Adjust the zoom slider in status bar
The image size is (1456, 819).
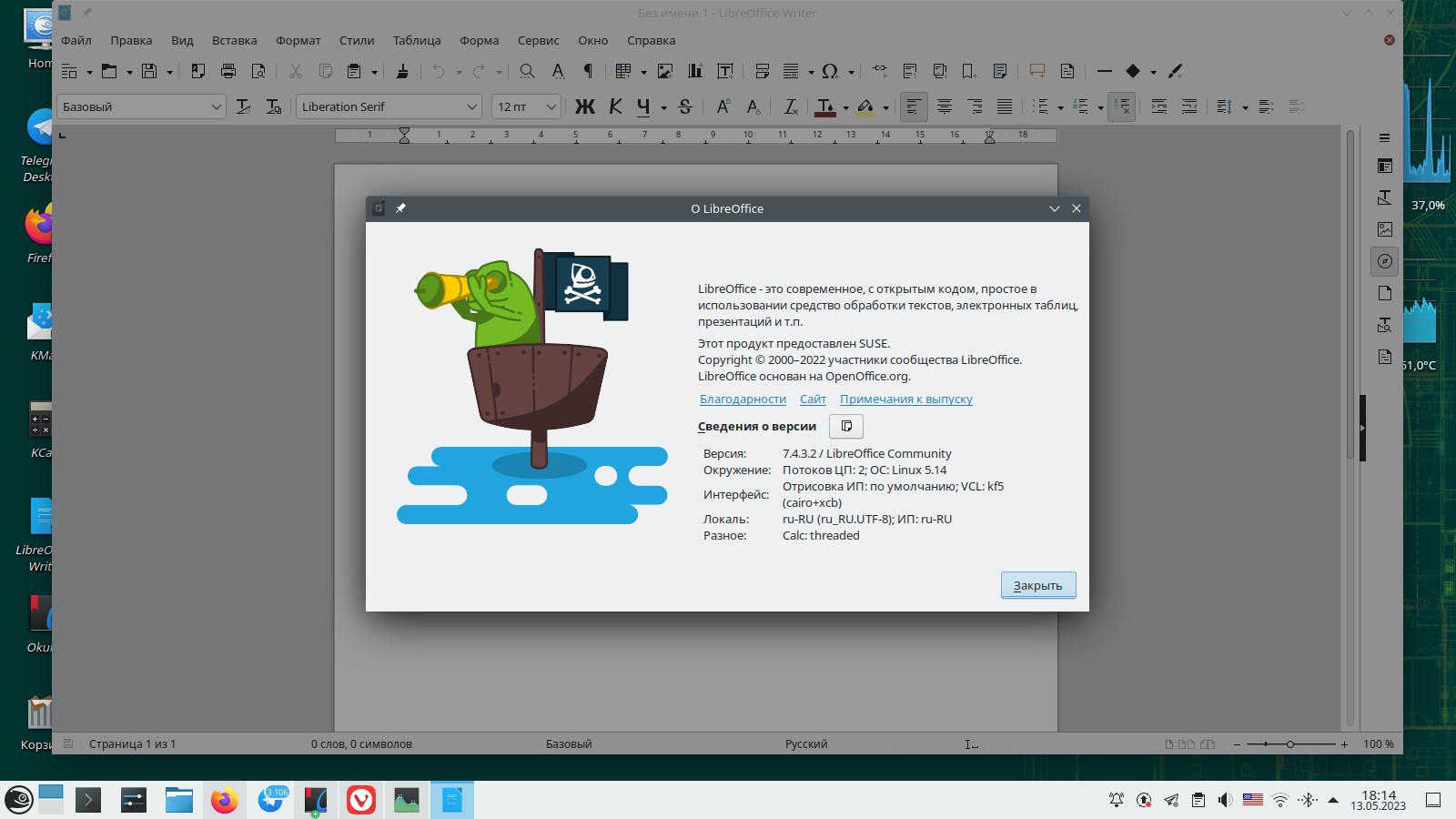(1289, 744)
